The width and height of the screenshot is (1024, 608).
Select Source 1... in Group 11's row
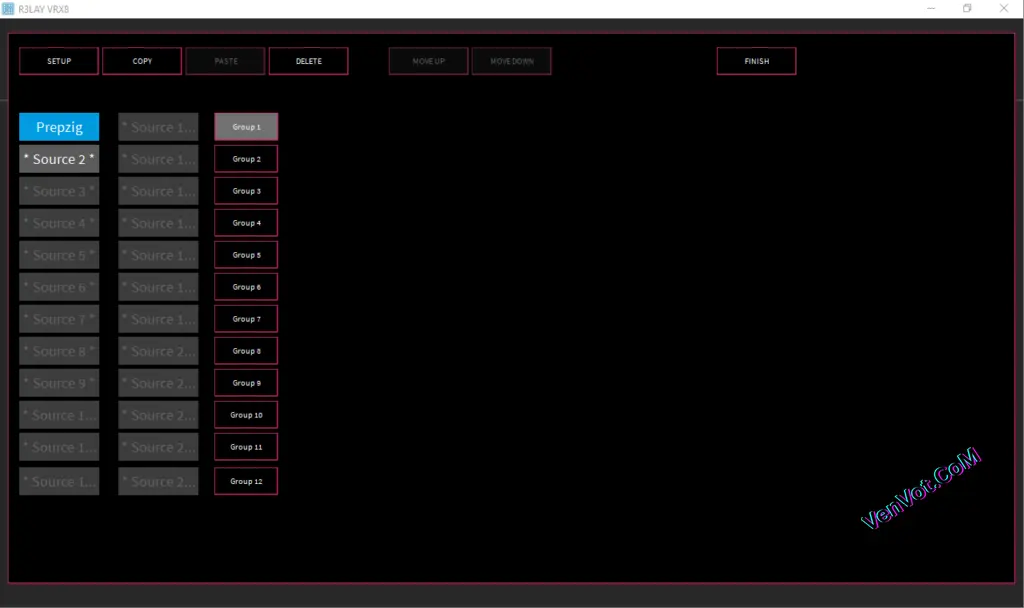point(59,447)
